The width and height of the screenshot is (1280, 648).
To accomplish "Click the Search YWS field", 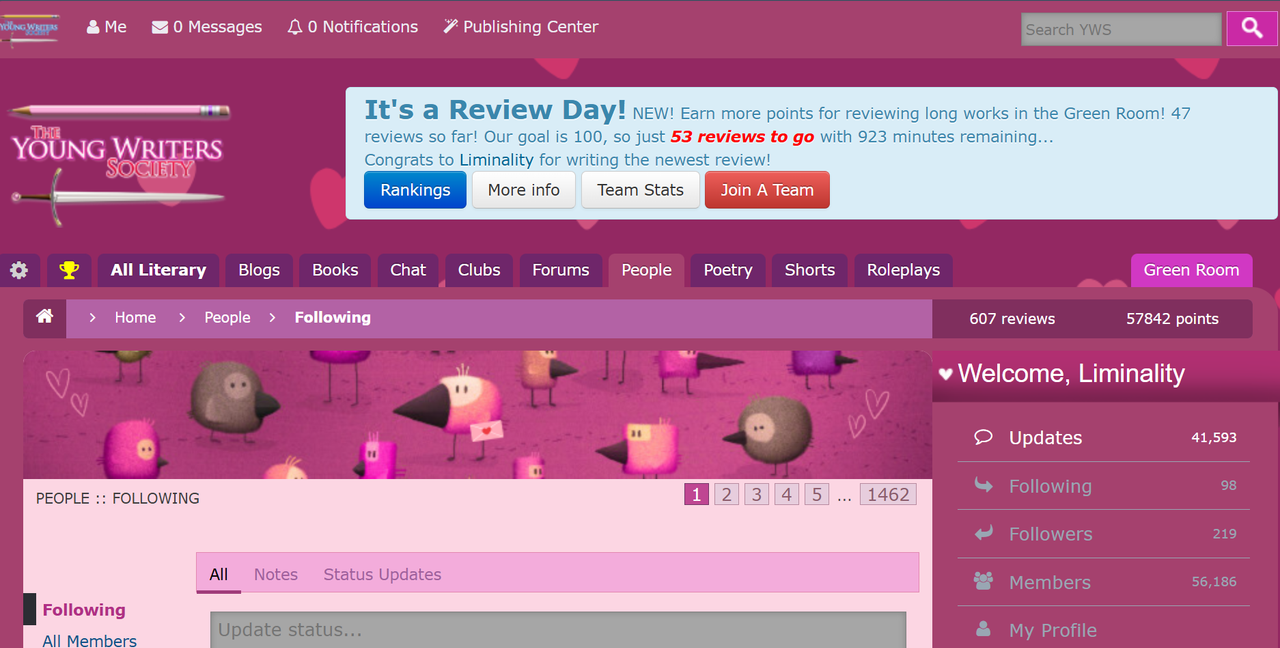I will coord(1121,29).
